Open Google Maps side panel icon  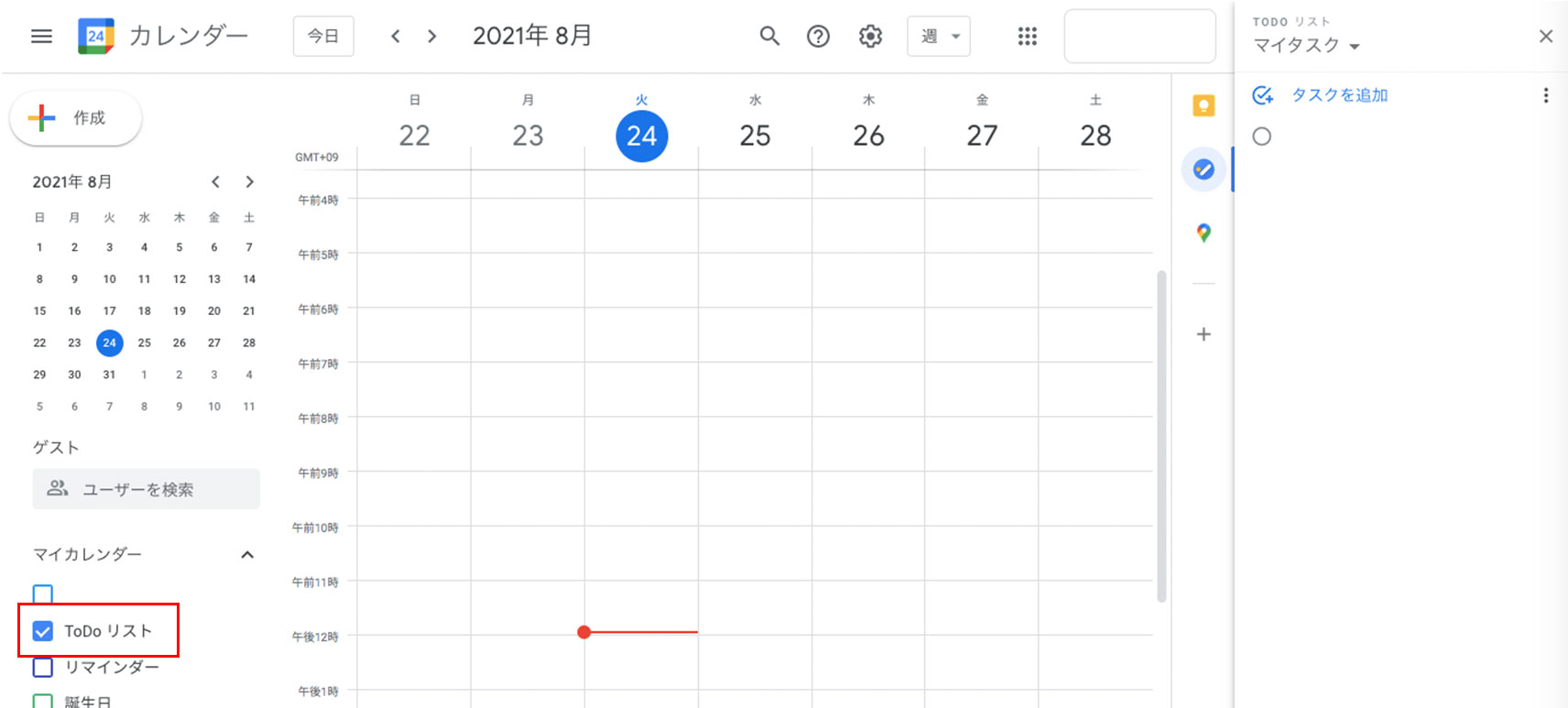point(1203,233)
